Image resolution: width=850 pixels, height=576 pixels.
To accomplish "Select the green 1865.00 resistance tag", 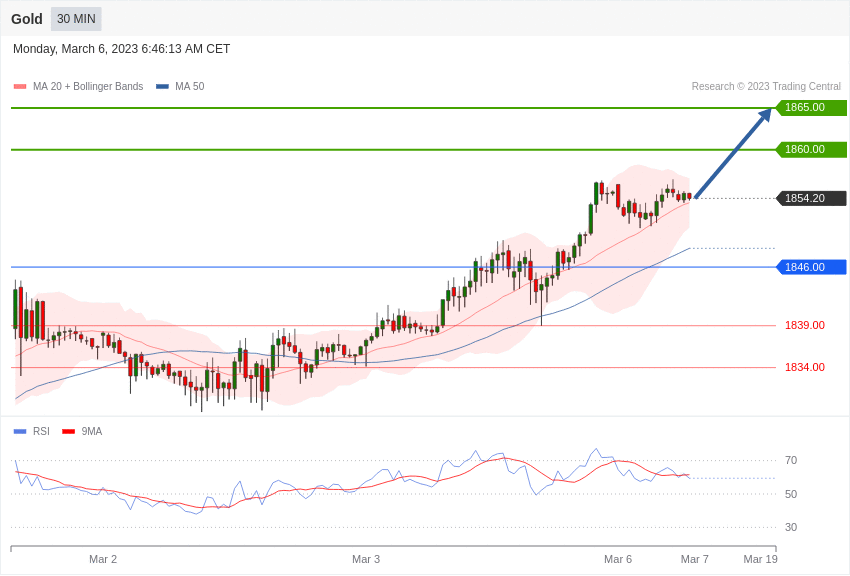I will pyautogui.click(x=811, y=108).
